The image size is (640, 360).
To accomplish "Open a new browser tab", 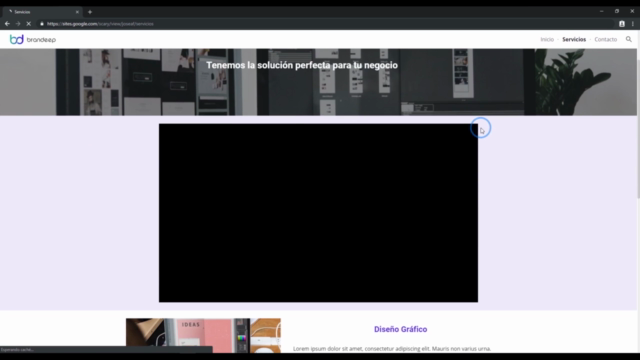I will (90, 12).
